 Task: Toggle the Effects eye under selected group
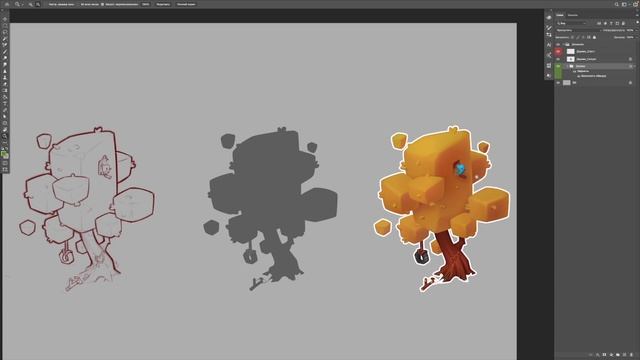coord(574,71)
